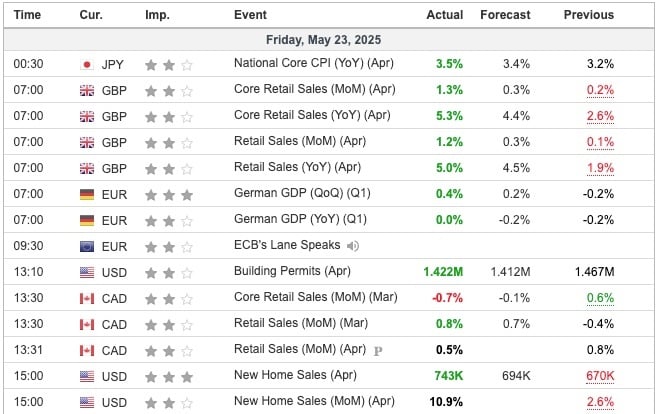Click the Imp. column header
This screenshot has width=656, height=414.
pyautogui.click(x=157, y=15)
